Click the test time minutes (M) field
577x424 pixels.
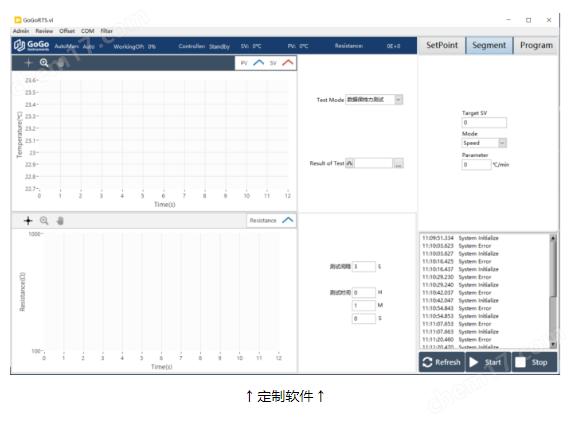tap(364, 305)
